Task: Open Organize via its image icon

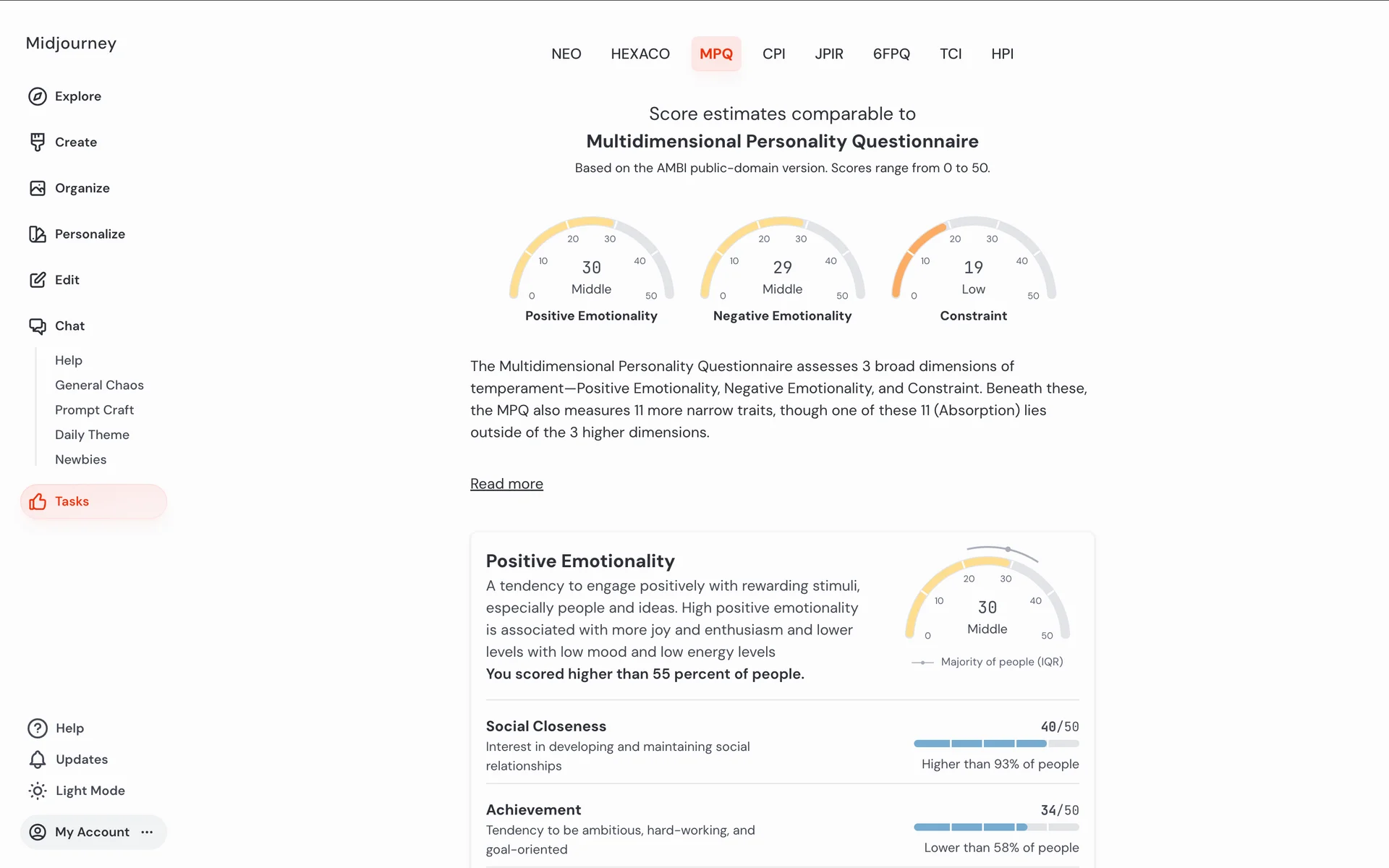Action: tap(38, 188)
